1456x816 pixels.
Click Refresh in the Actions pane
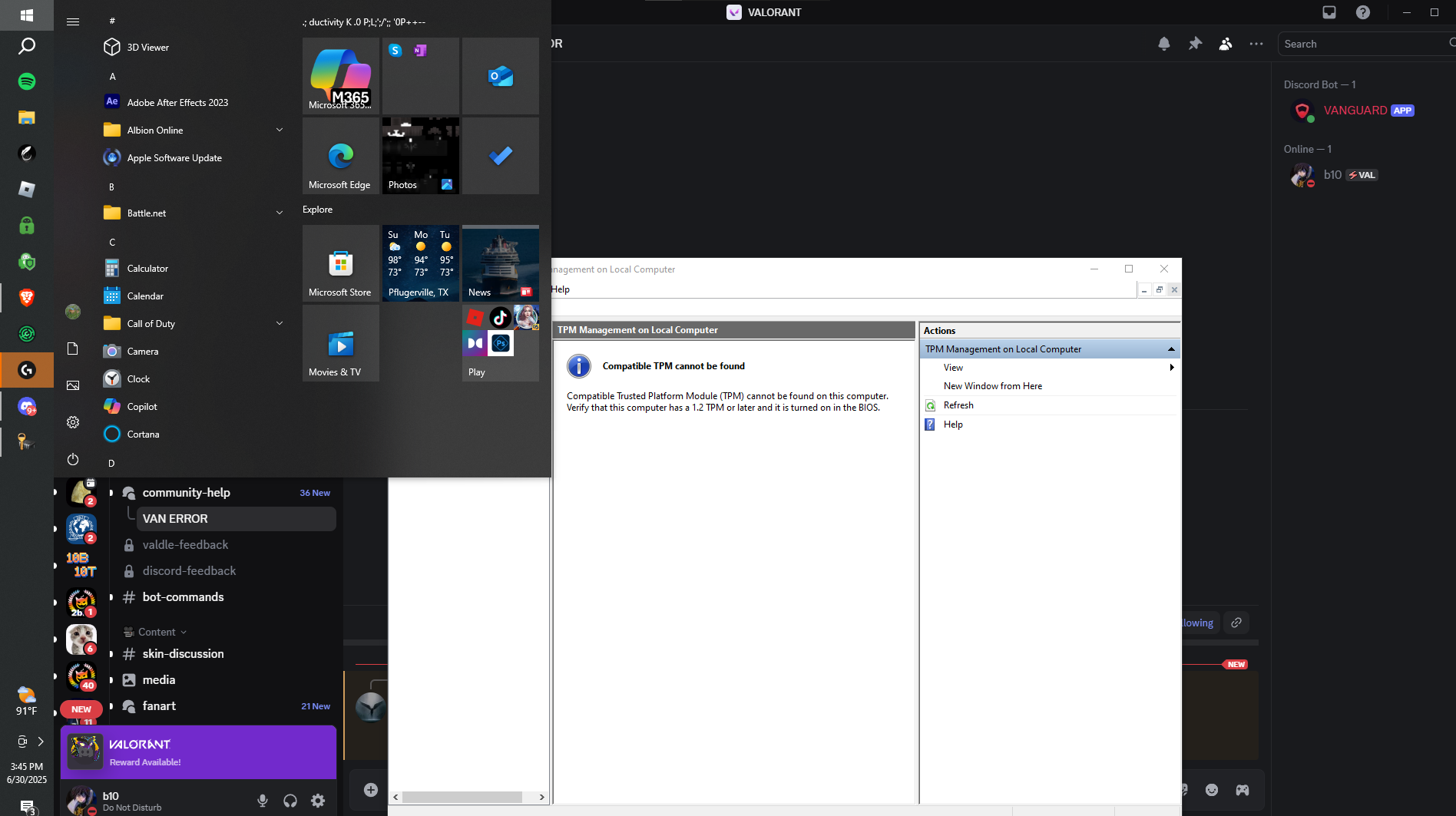(x=958, y=405)
